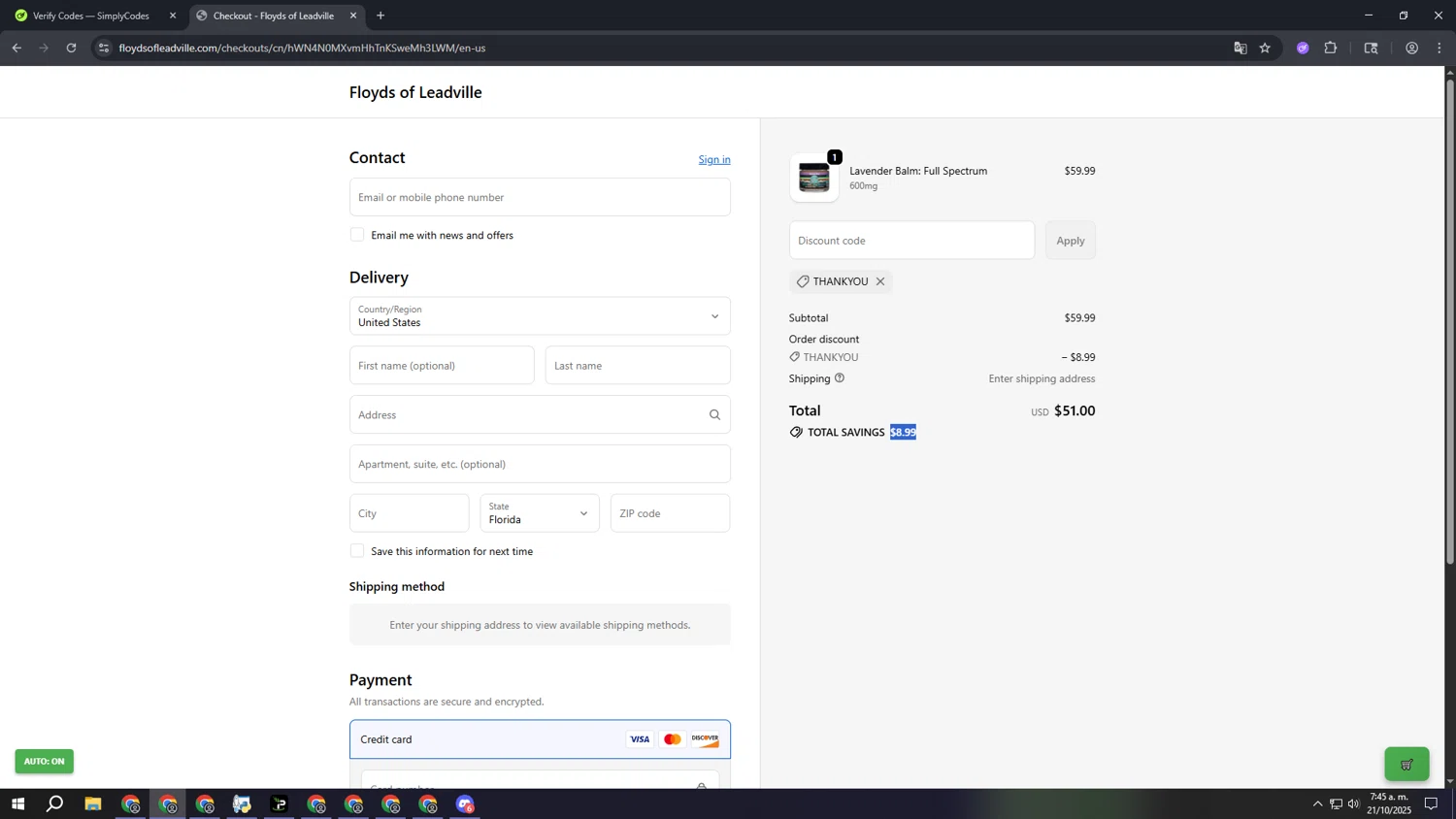Bookmark this page with the star icon

tap(1265, 48)
